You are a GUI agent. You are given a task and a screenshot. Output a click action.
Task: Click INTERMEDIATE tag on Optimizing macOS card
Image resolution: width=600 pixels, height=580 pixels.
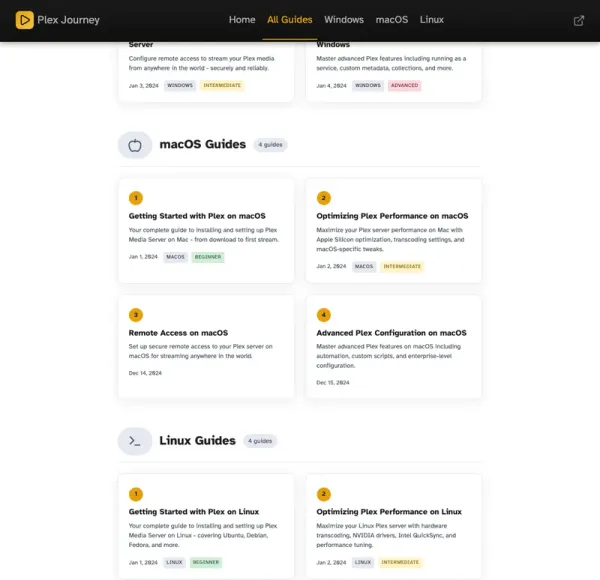[402, 266]
